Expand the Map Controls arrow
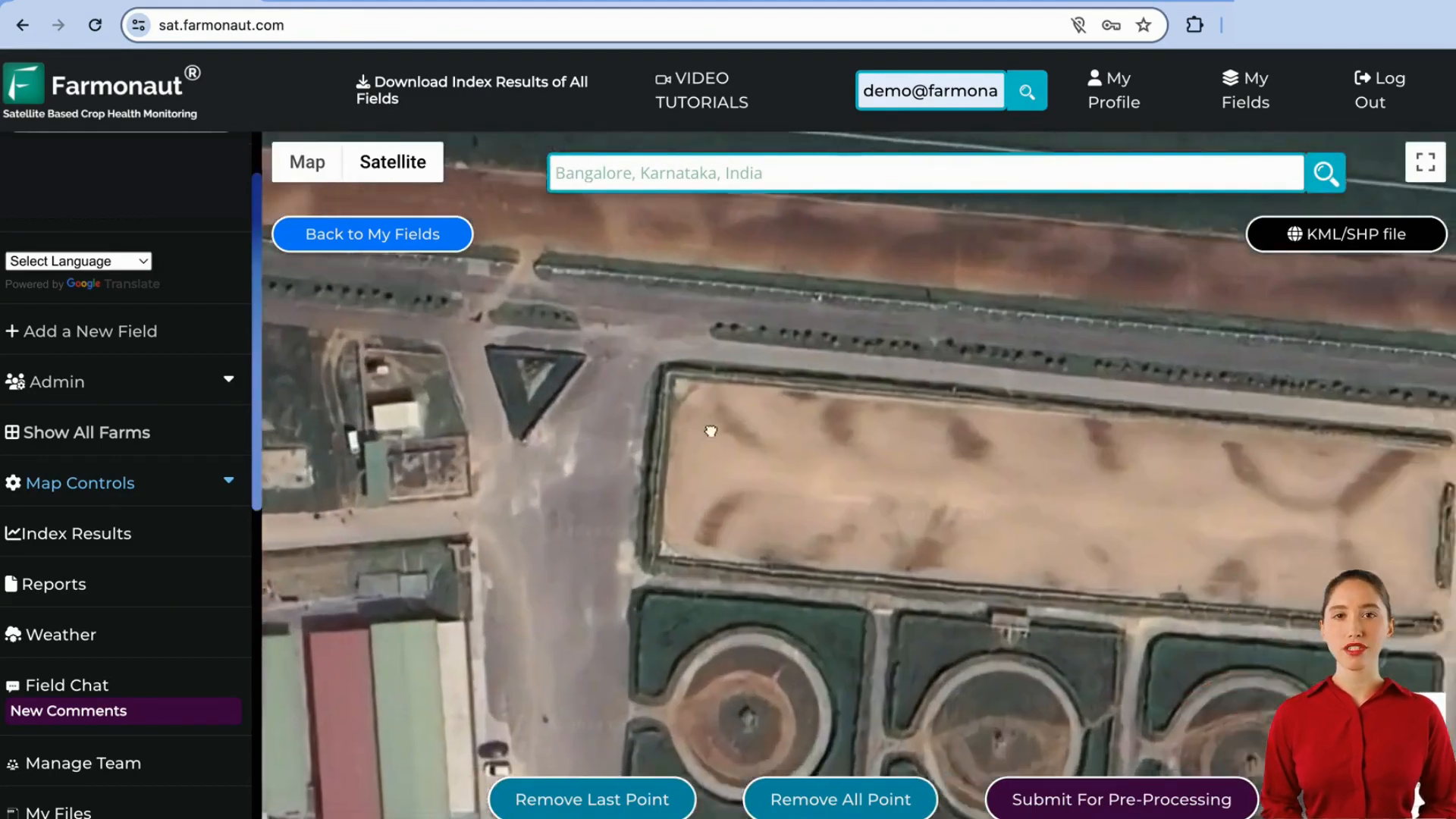This screenshot has height=819, width=1456. [x=228, y=480]
